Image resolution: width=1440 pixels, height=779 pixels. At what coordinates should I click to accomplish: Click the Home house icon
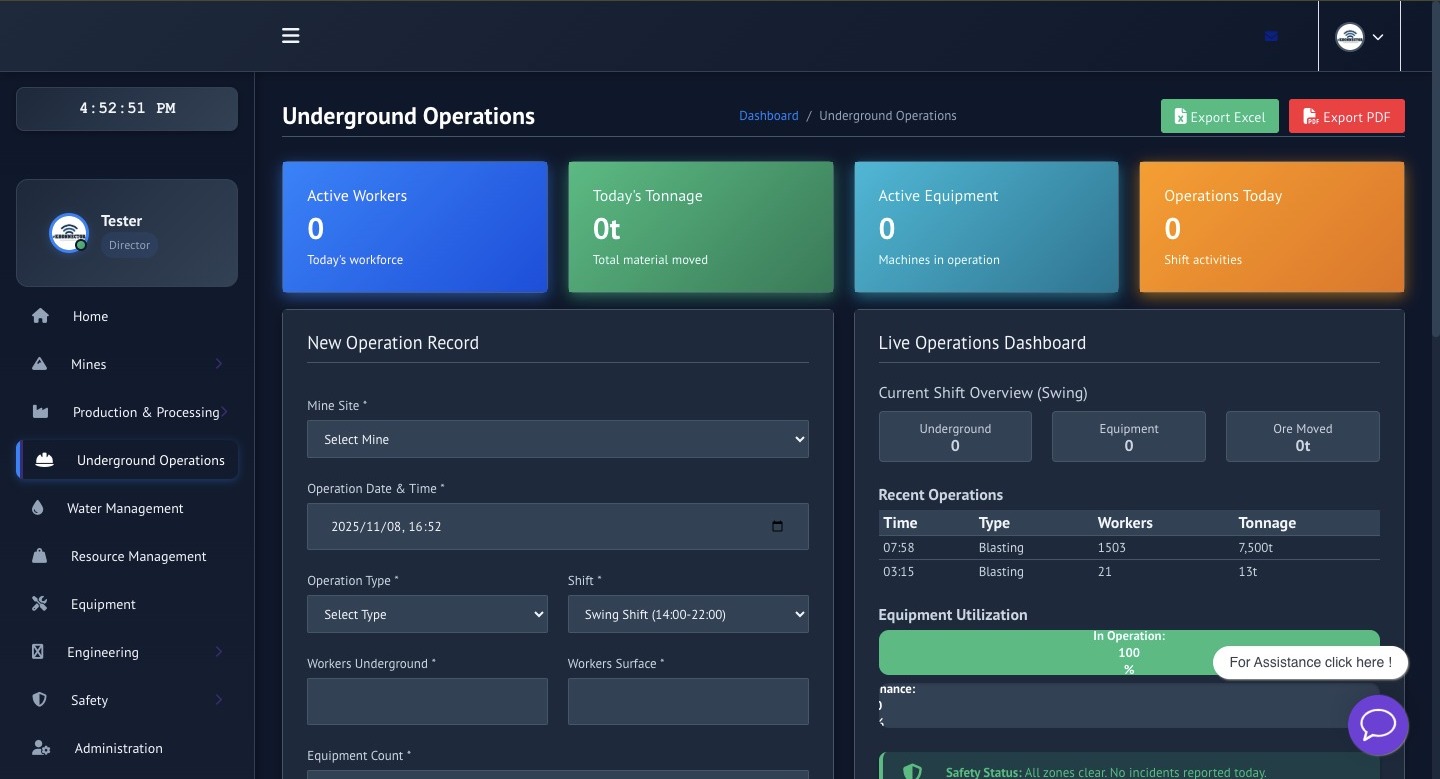[40, 316]
